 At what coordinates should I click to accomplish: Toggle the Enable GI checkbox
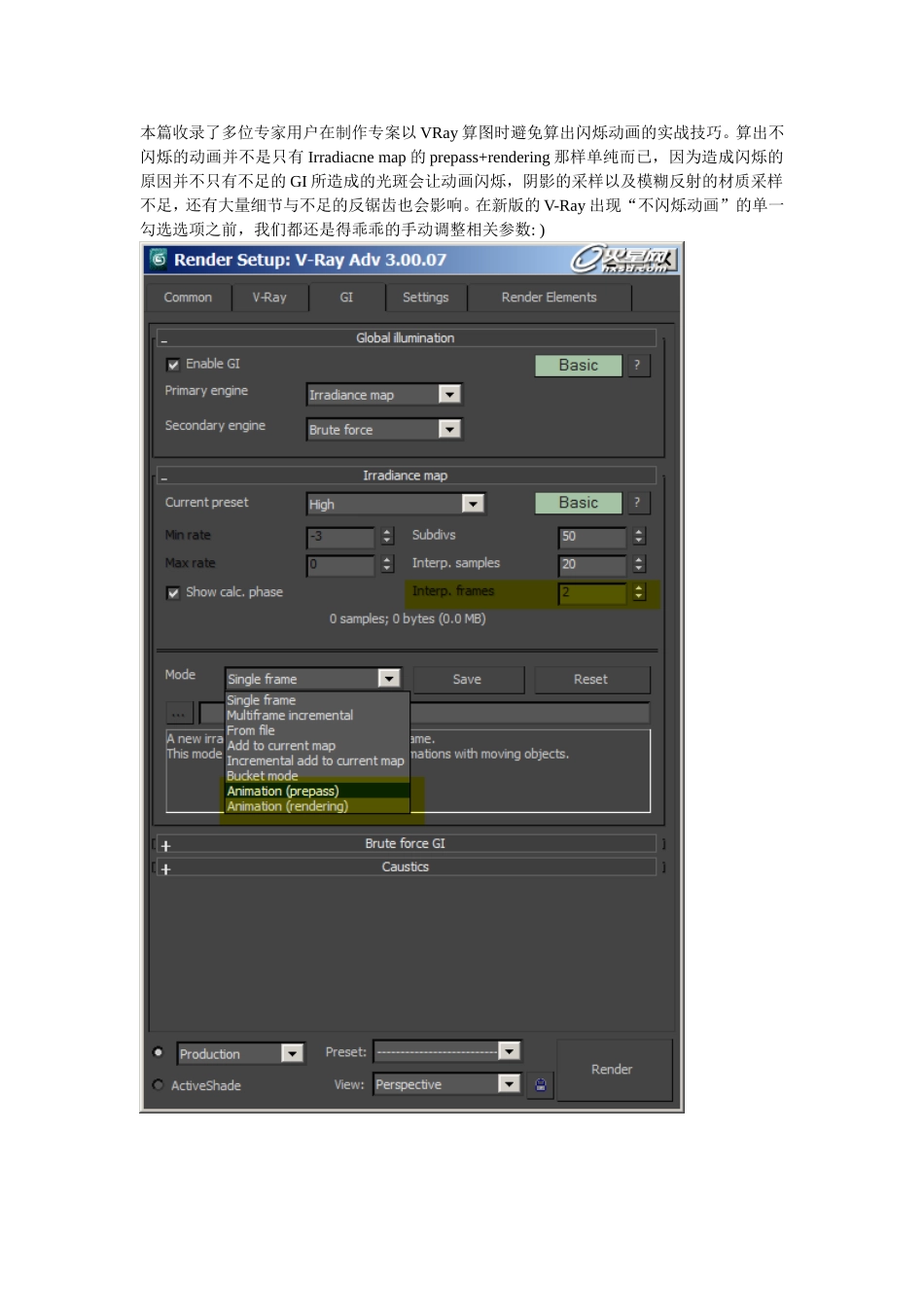pos(173,365)
